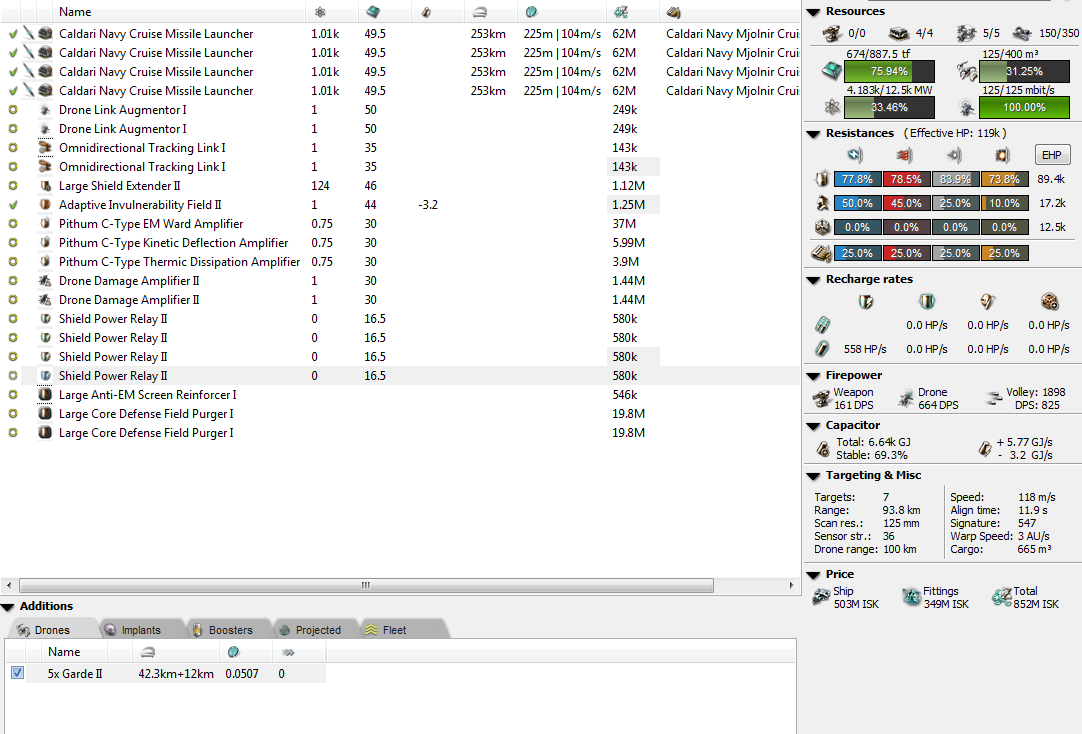Switch to the Implants tab

point(140,630)
